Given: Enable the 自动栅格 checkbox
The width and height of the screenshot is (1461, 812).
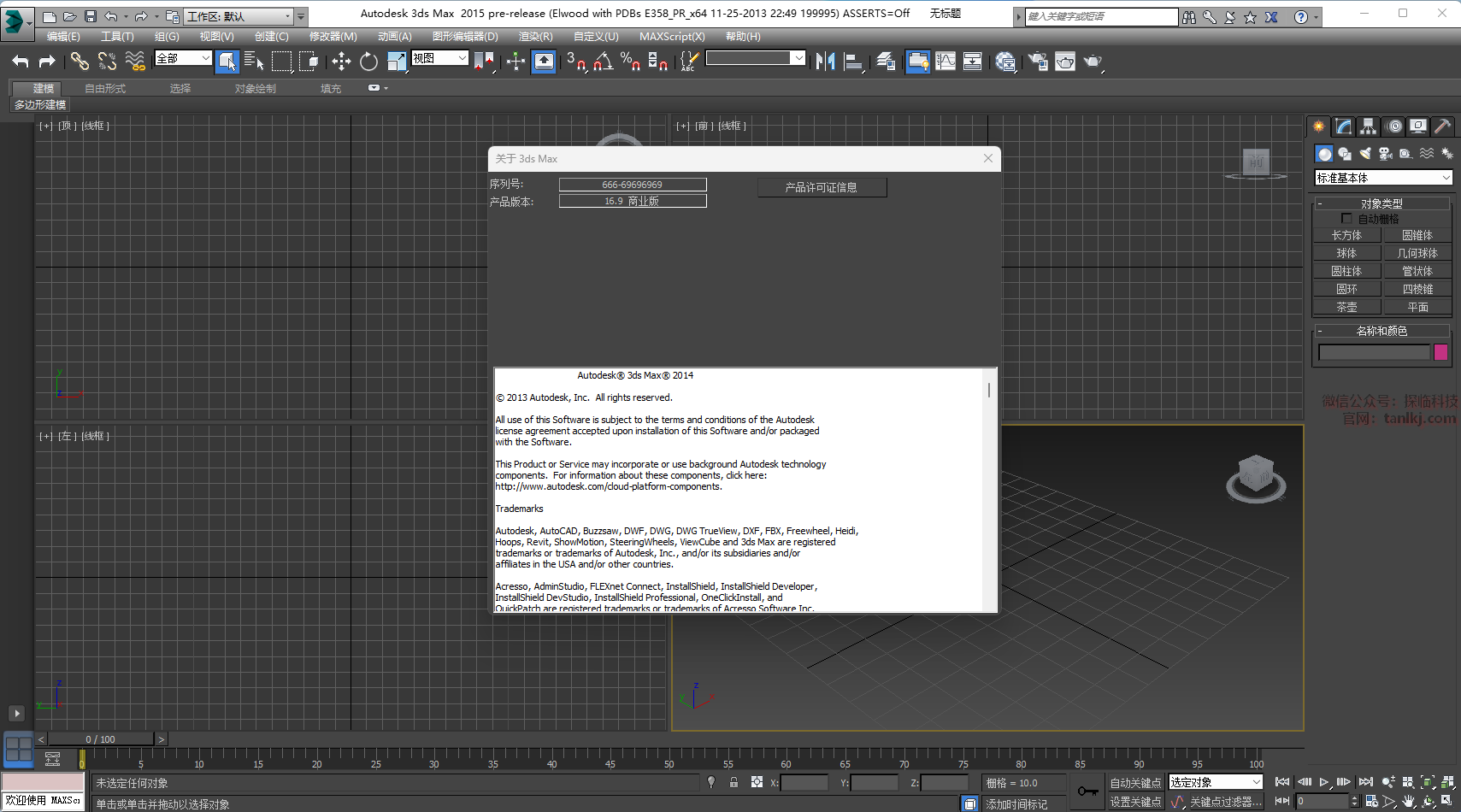Looking at the screenshot, I should coord(1346,219).
